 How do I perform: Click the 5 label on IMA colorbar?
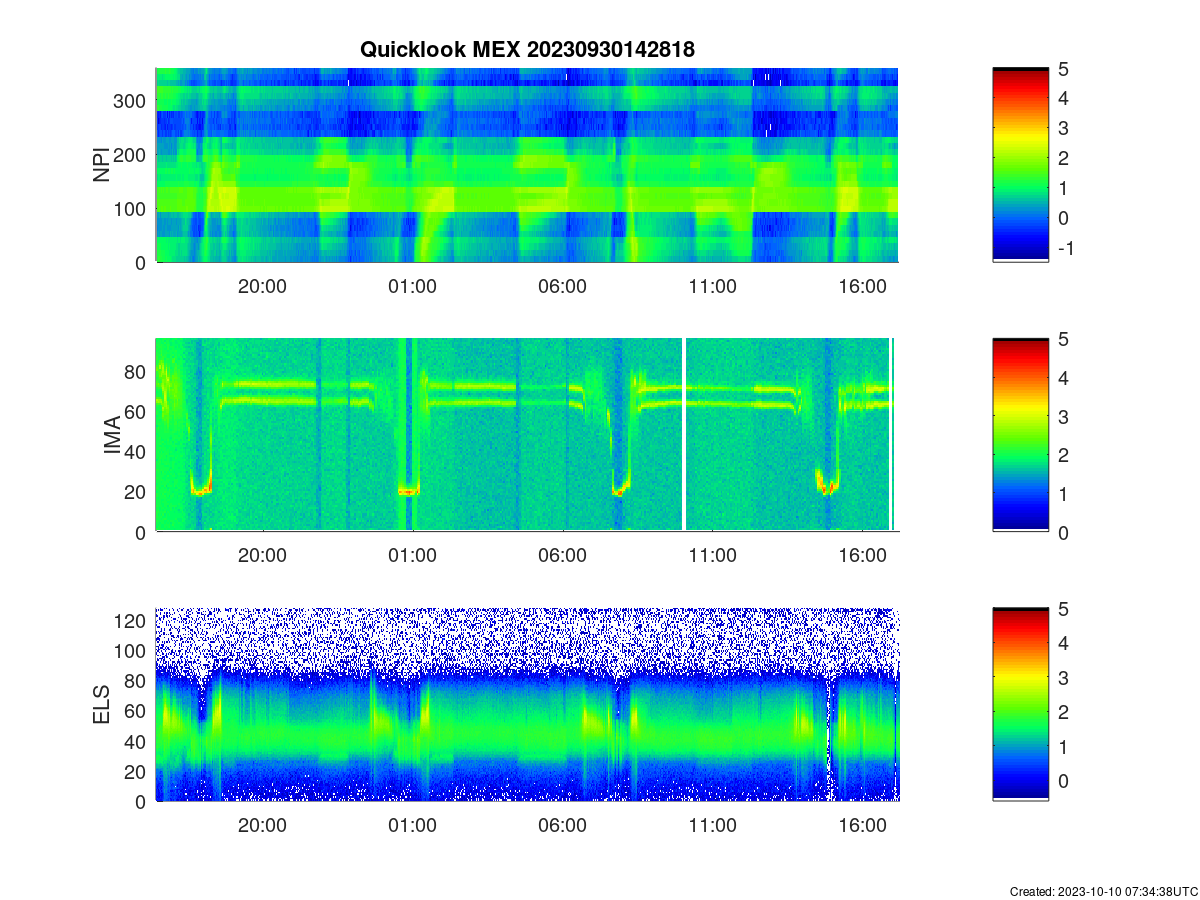[x=1063, y=339]
